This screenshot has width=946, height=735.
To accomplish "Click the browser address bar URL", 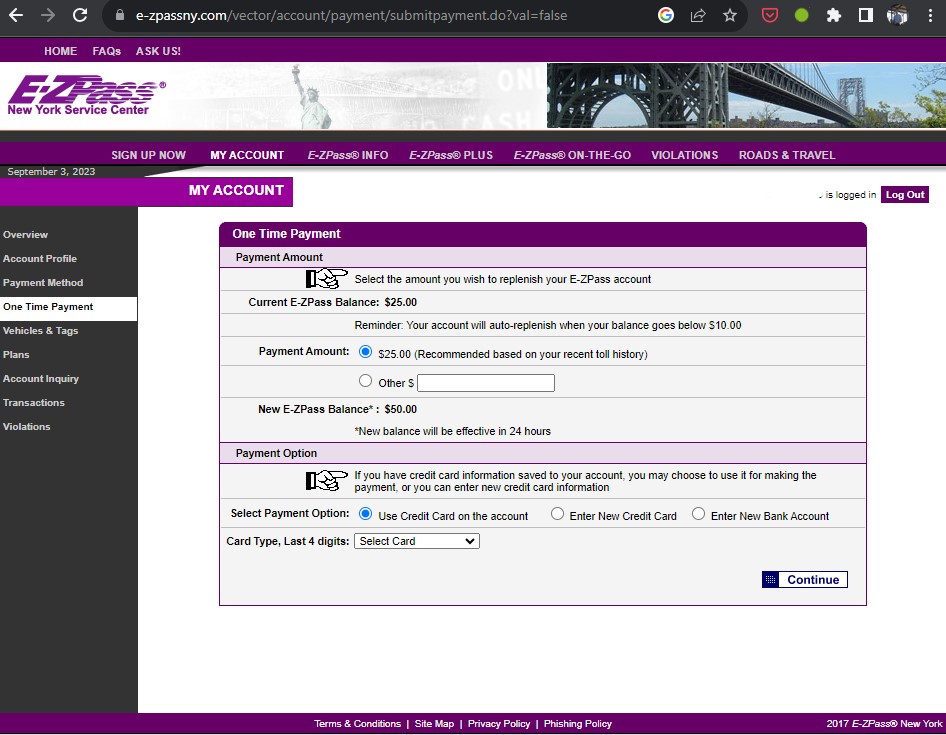I will 351,15.
